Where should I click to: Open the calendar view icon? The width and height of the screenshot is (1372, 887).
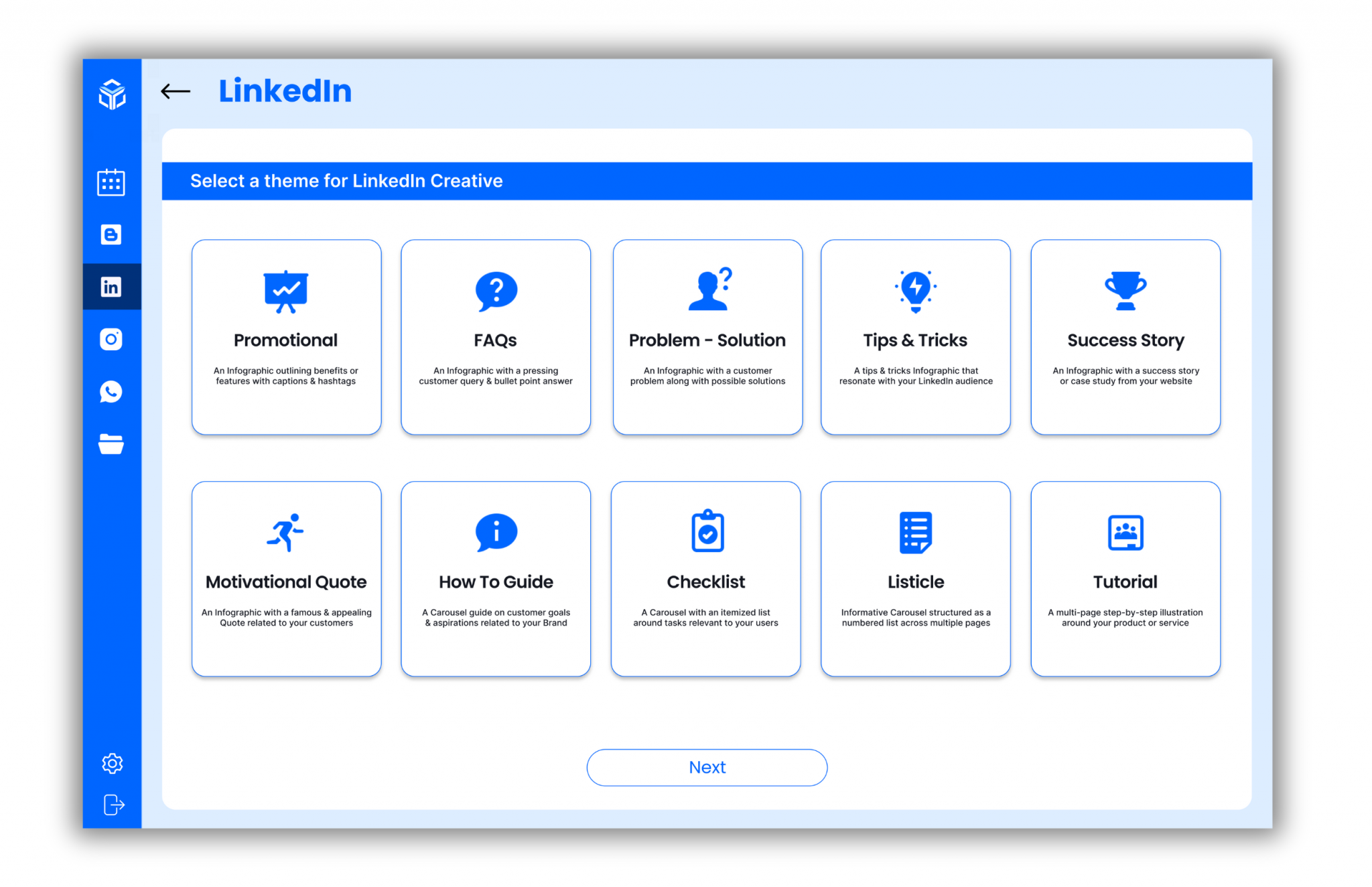(x=111, y=183)
